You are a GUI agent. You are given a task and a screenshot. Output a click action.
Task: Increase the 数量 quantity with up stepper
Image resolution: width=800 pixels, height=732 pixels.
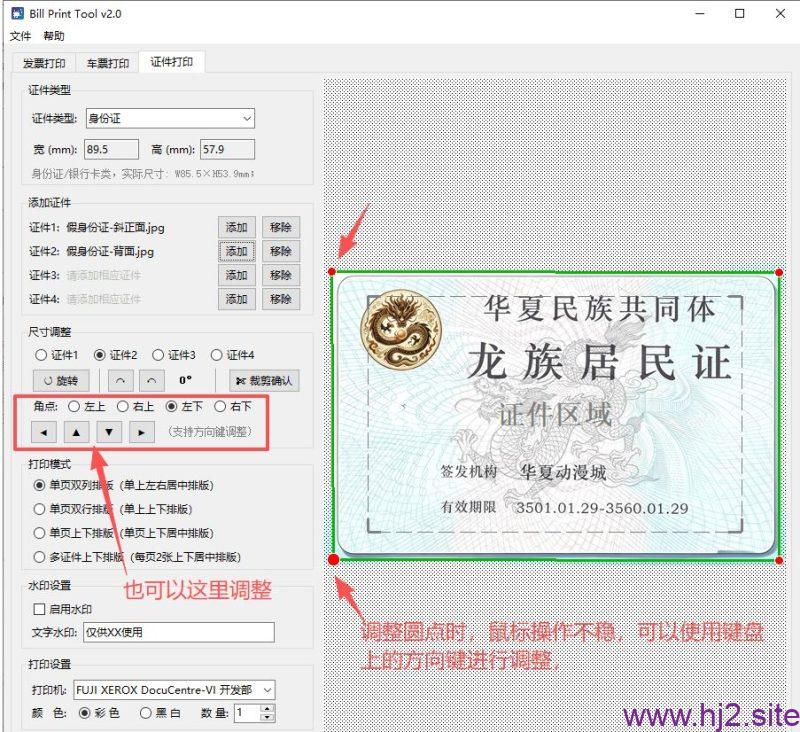click(x=267, y=708)
